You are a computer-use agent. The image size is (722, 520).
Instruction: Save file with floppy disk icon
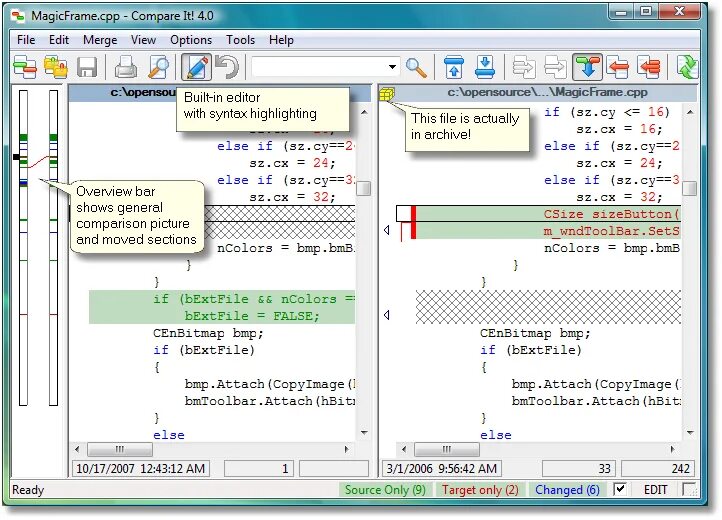[87, 67]
